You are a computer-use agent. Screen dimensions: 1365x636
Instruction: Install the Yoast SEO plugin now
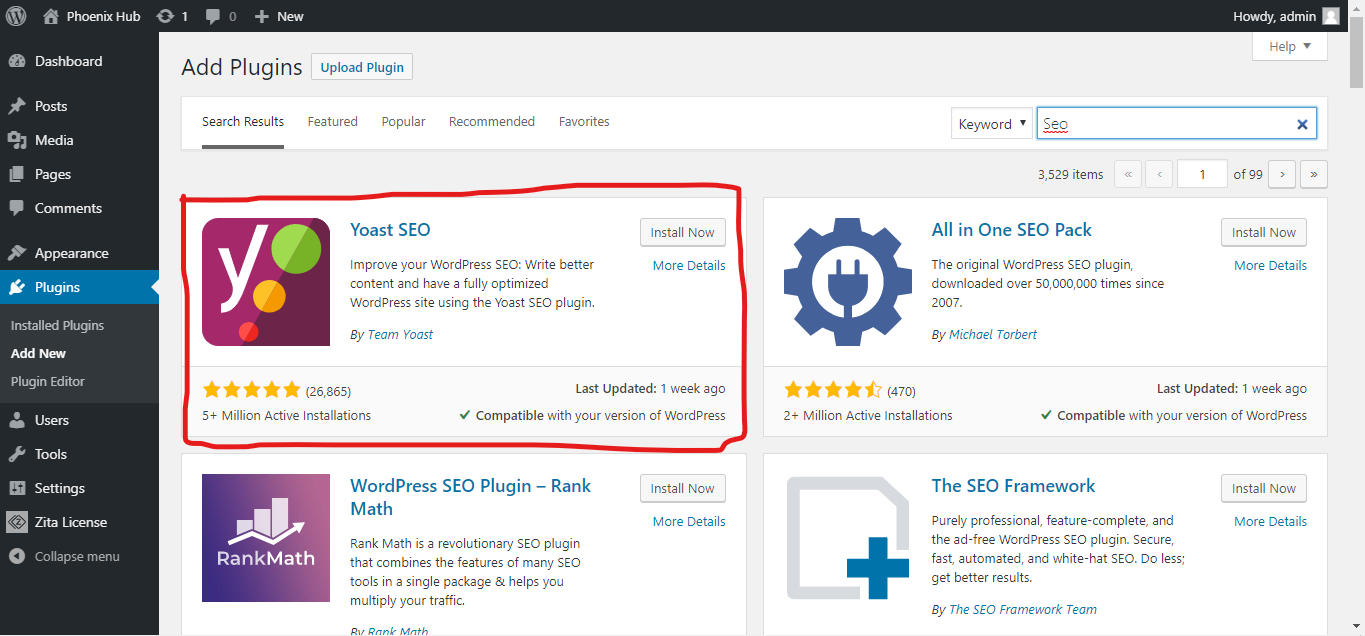(x=683, y=232)
